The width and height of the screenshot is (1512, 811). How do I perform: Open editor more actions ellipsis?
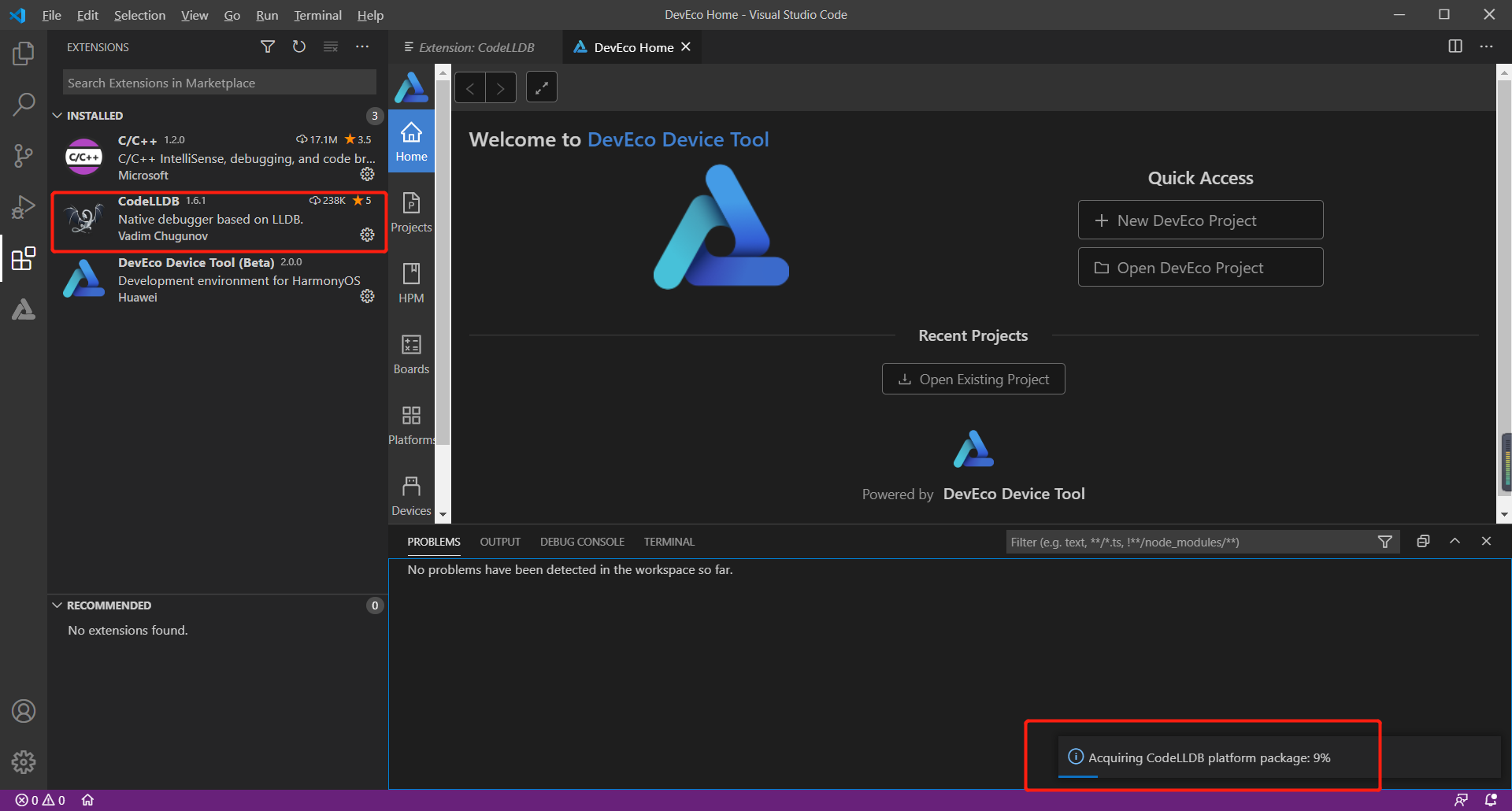tap(1486, 46)
